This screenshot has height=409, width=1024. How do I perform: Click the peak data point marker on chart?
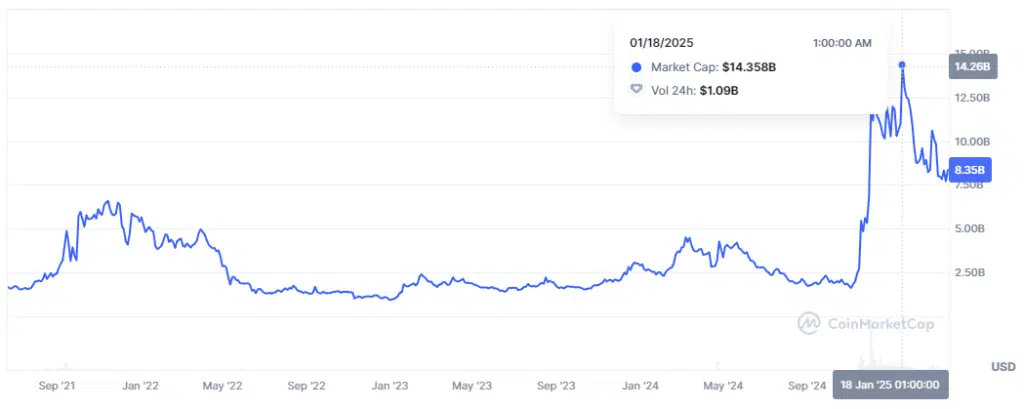(902, 65)
